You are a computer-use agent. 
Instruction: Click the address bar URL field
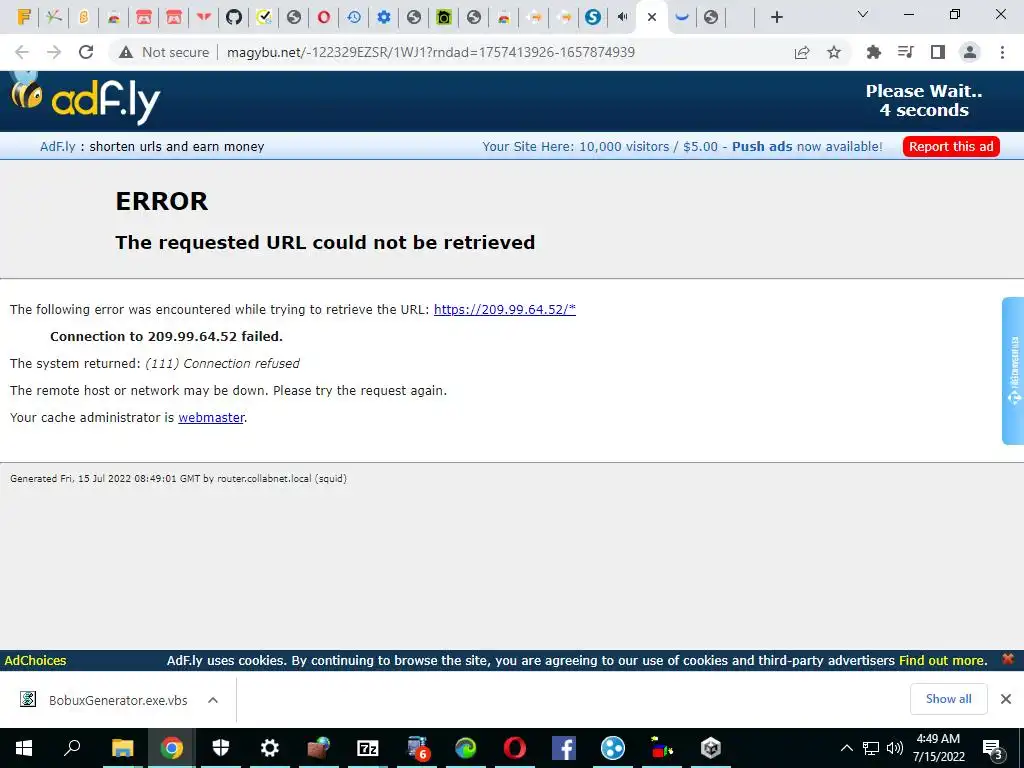431,52
